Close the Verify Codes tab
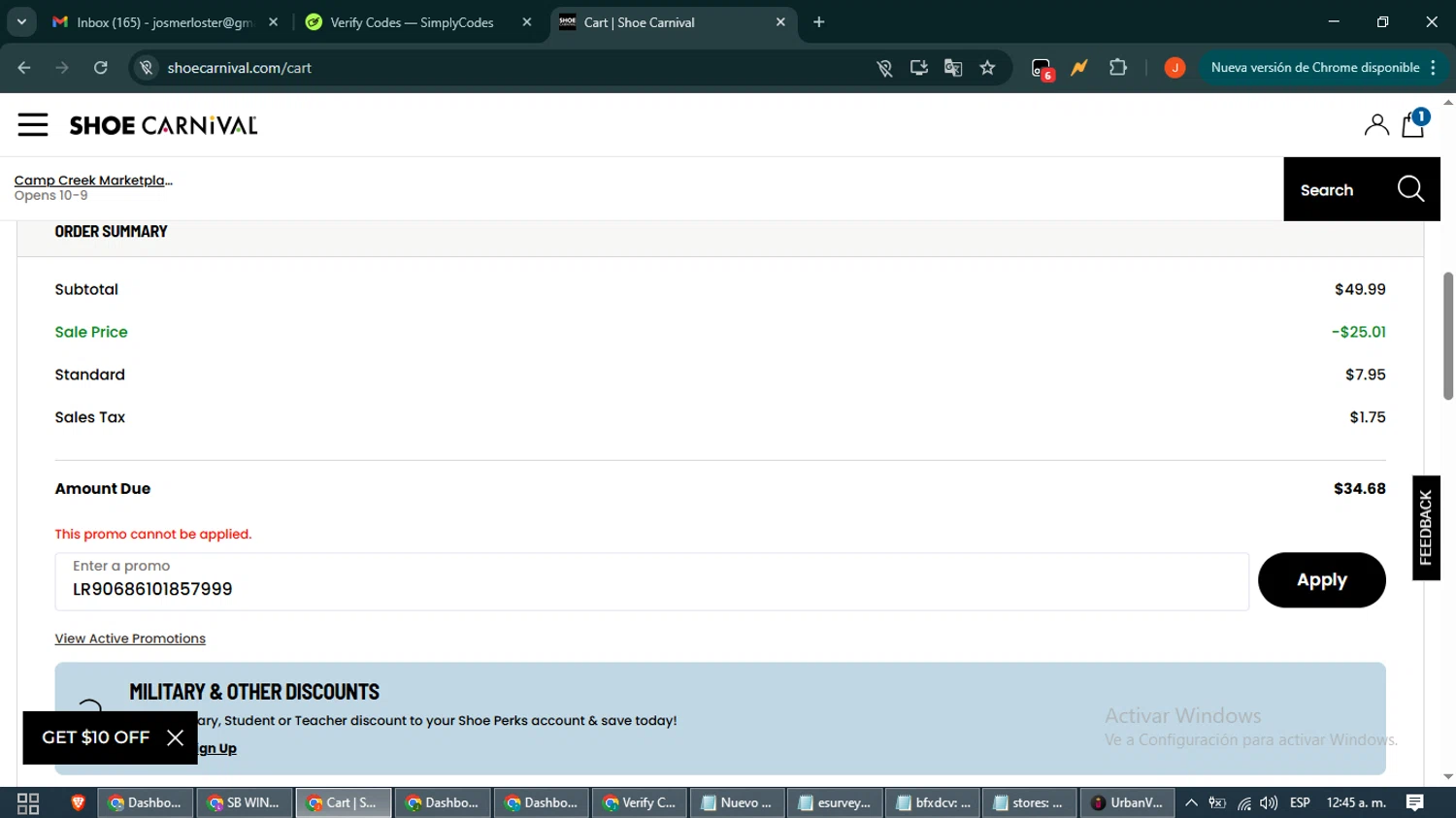 pos(526,22)
